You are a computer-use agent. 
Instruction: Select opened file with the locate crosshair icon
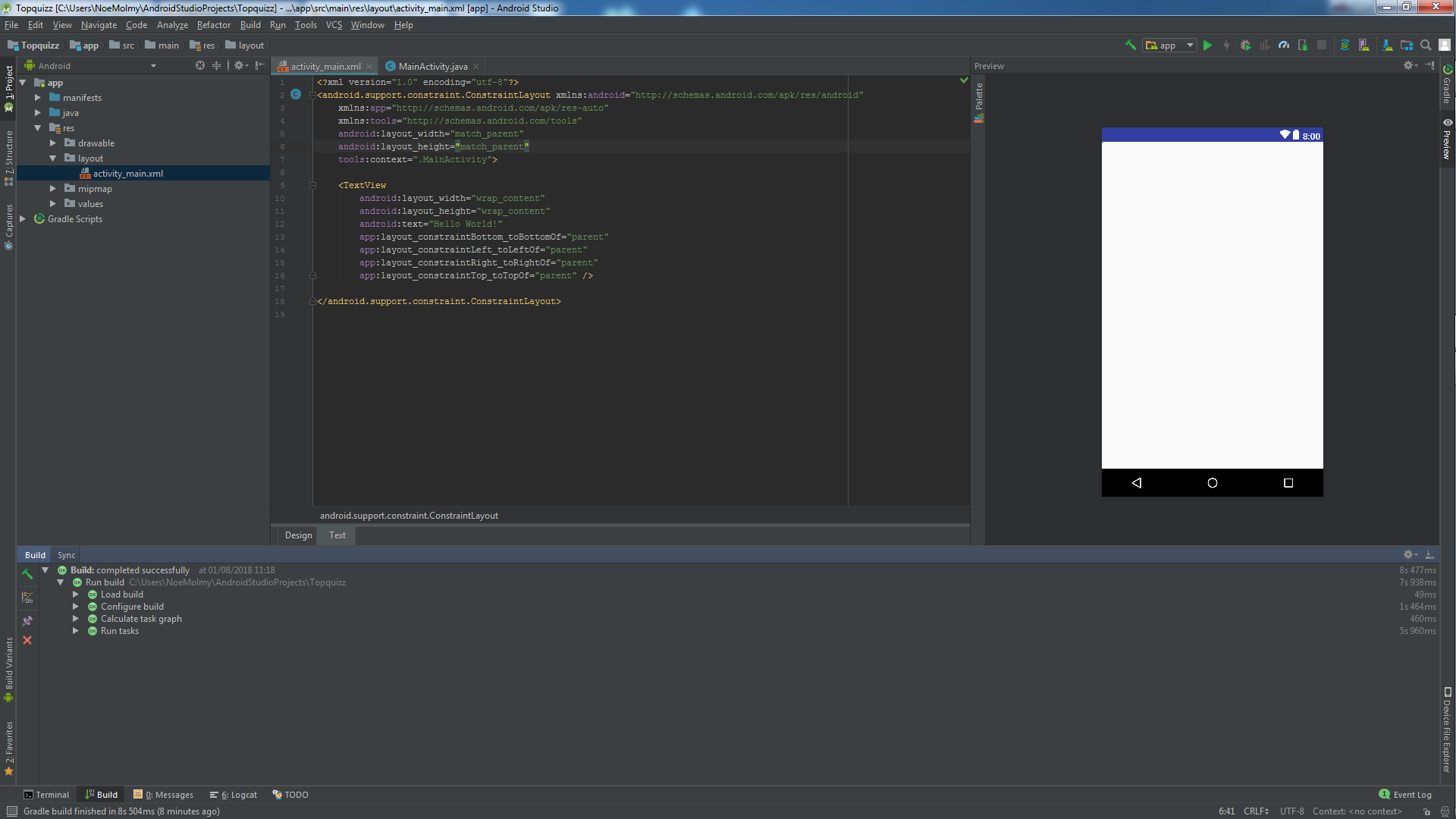click(x=199, y=65)
